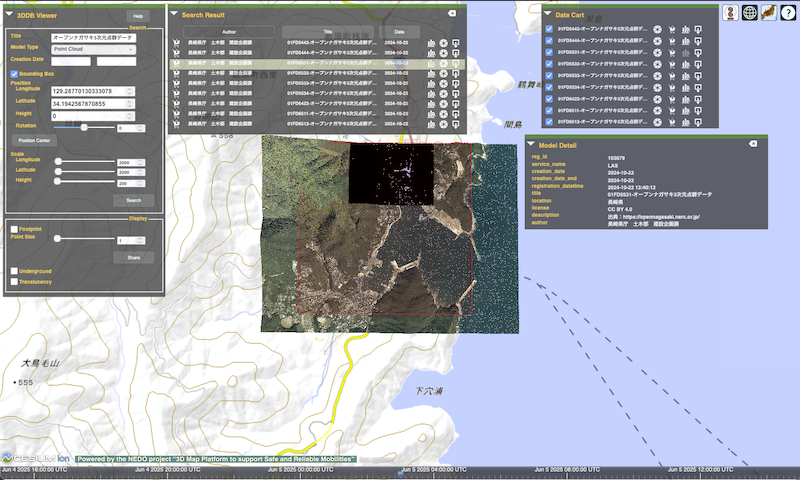Add 01FD5442 search result to cart

click(x=176, y=43)
